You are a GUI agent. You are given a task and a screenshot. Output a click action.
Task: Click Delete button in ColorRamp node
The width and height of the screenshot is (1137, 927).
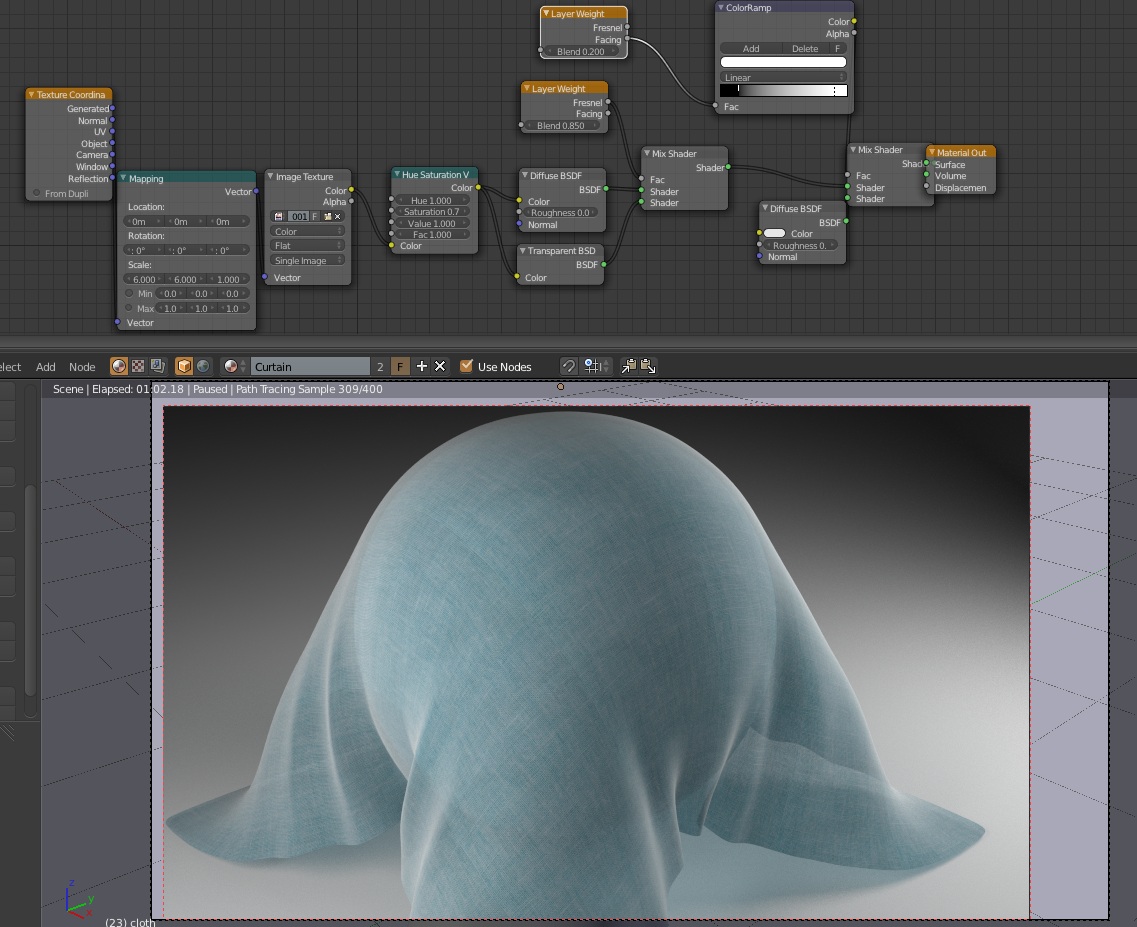(x=804, y=48)
